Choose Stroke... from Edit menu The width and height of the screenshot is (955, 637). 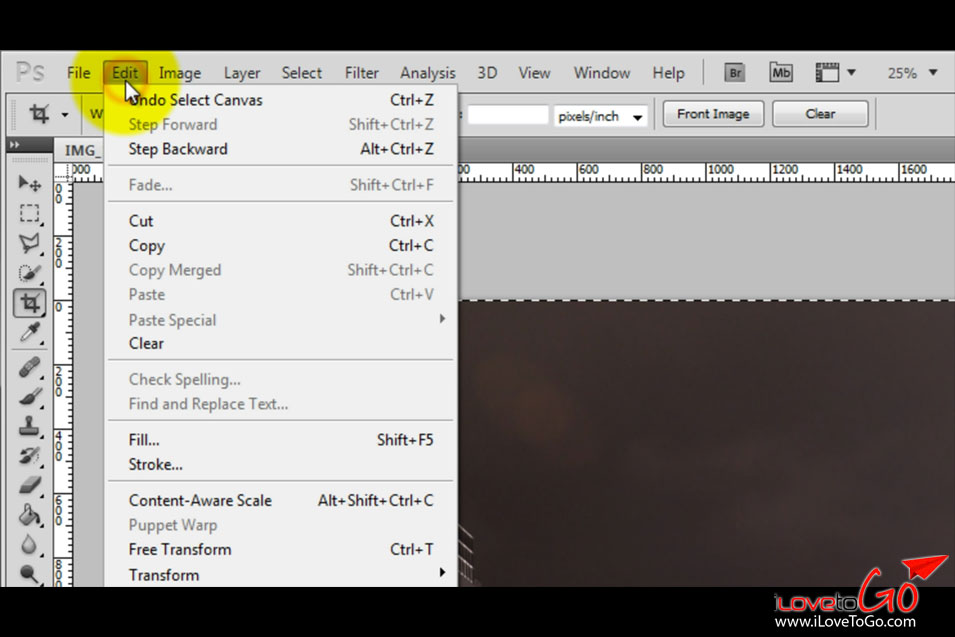pos(281,464)
